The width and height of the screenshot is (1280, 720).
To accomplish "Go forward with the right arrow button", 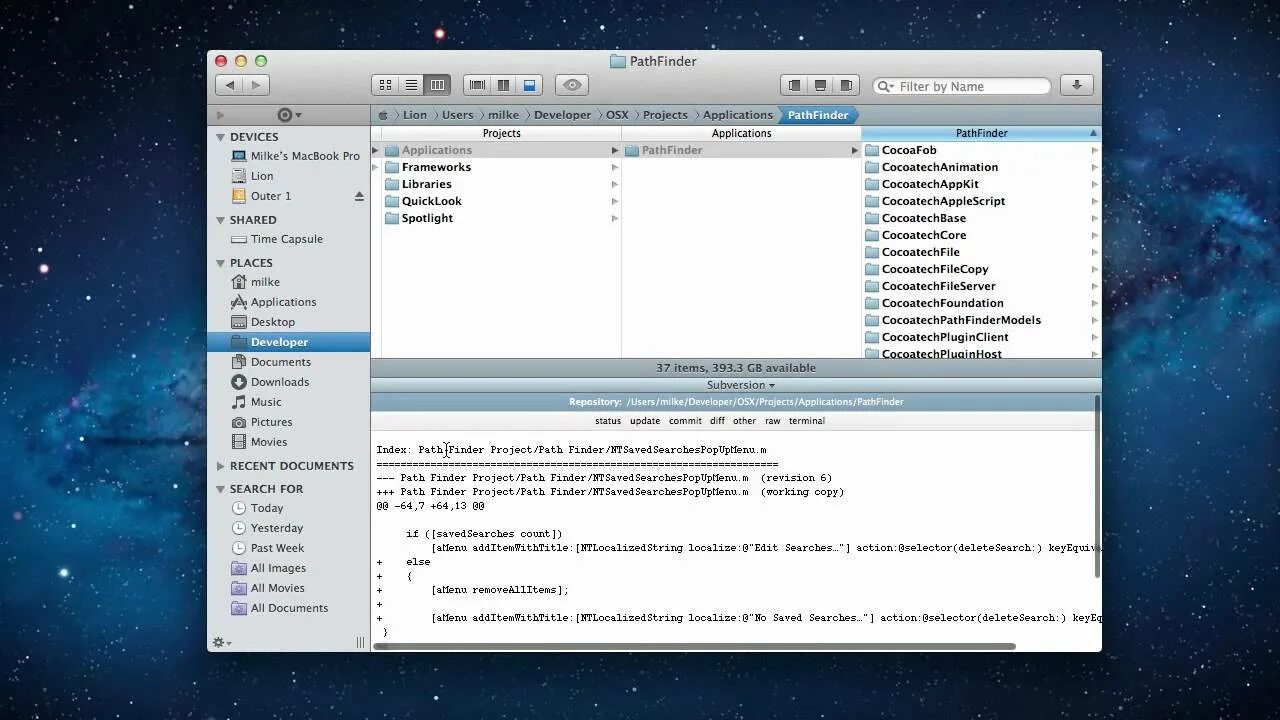I will point(256,86).
